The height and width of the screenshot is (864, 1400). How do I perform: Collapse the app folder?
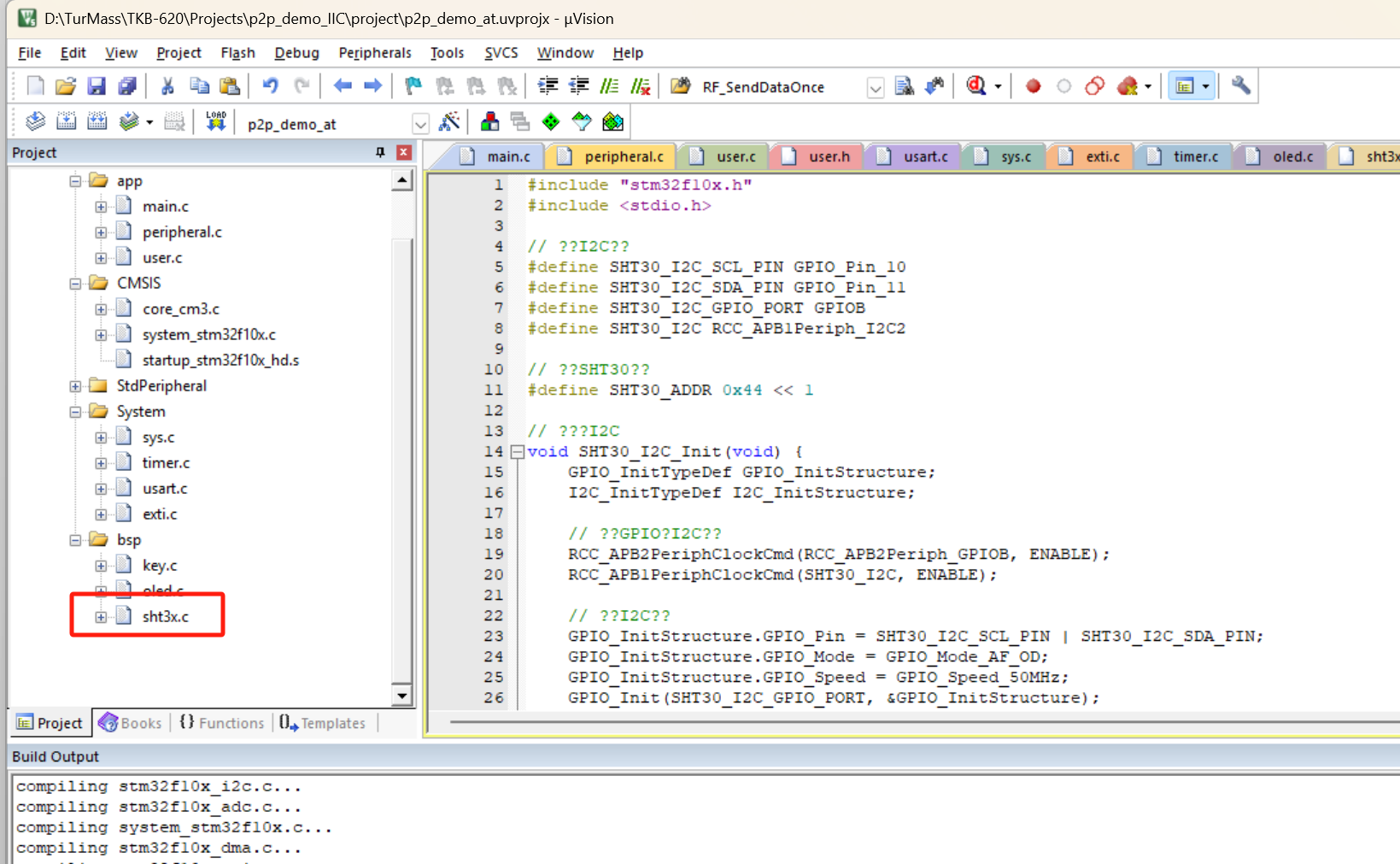pos(75,180)
